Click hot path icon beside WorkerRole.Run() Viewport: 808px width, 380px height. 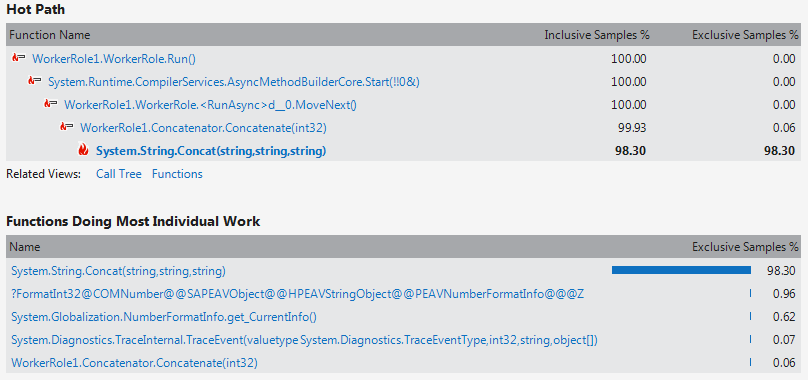pyautogui.click(x=19, y=58)
